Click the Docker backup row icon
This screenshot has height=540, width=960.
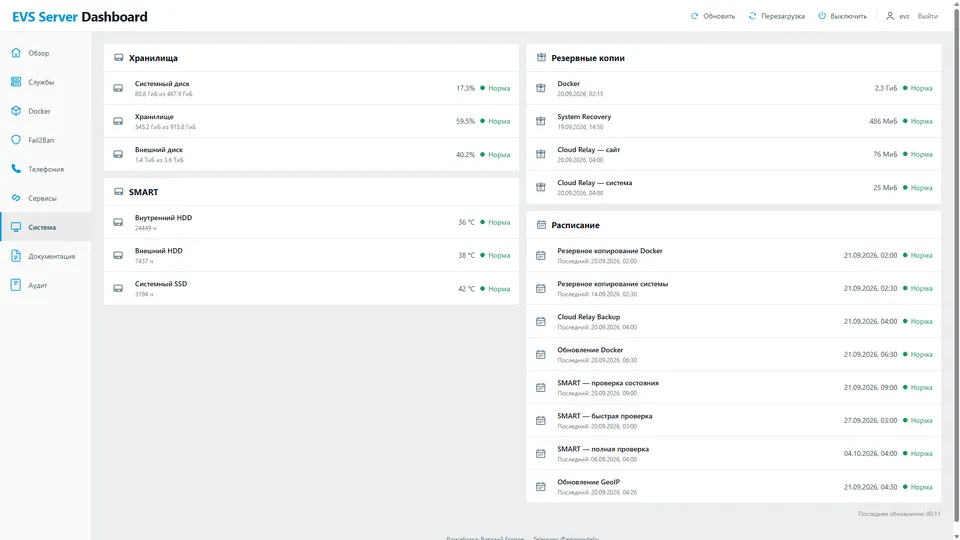click(541, 88)
